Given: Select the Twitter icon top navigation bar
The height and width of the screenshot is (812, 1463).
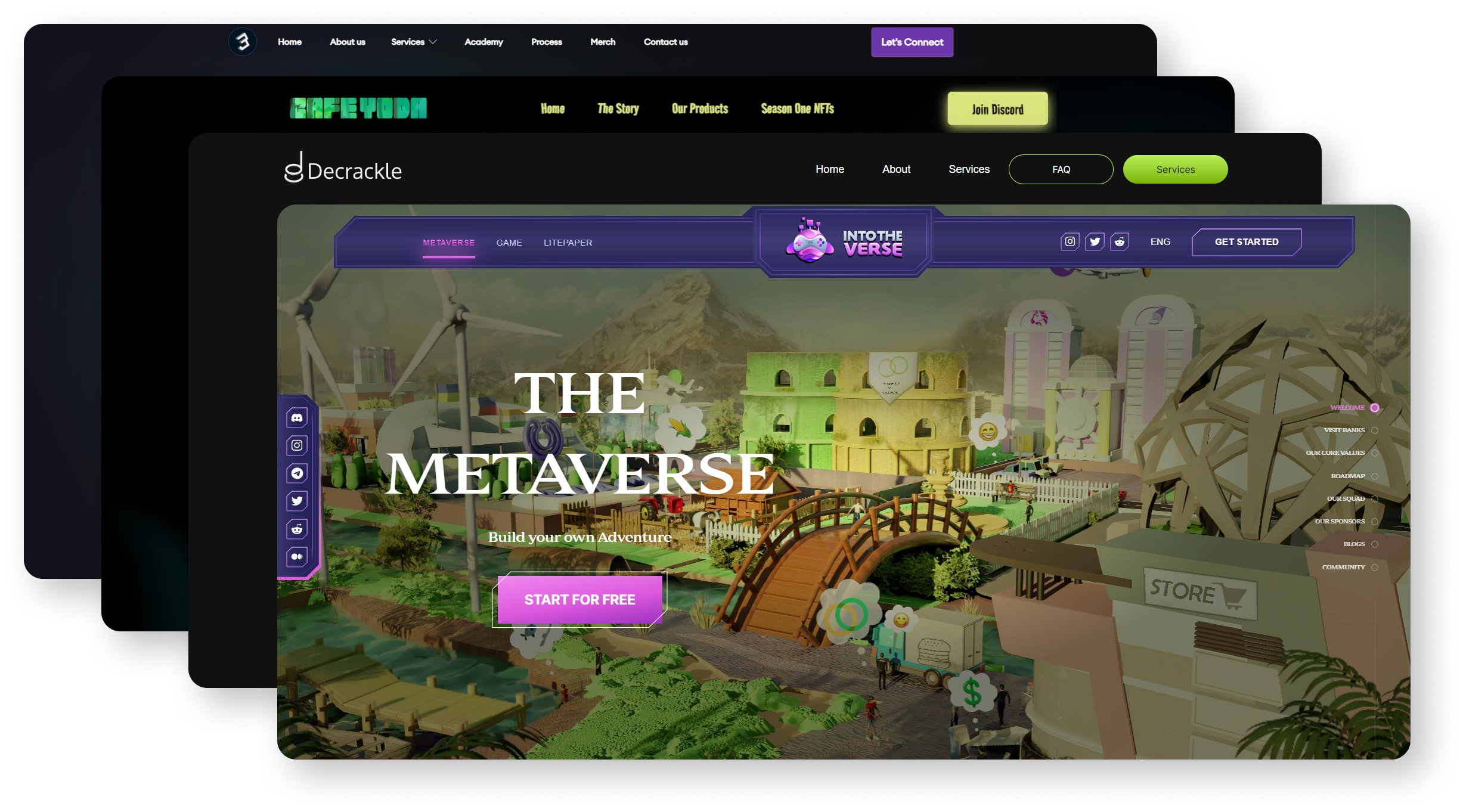Looking at the screenshot, I should pos(1094,242).
